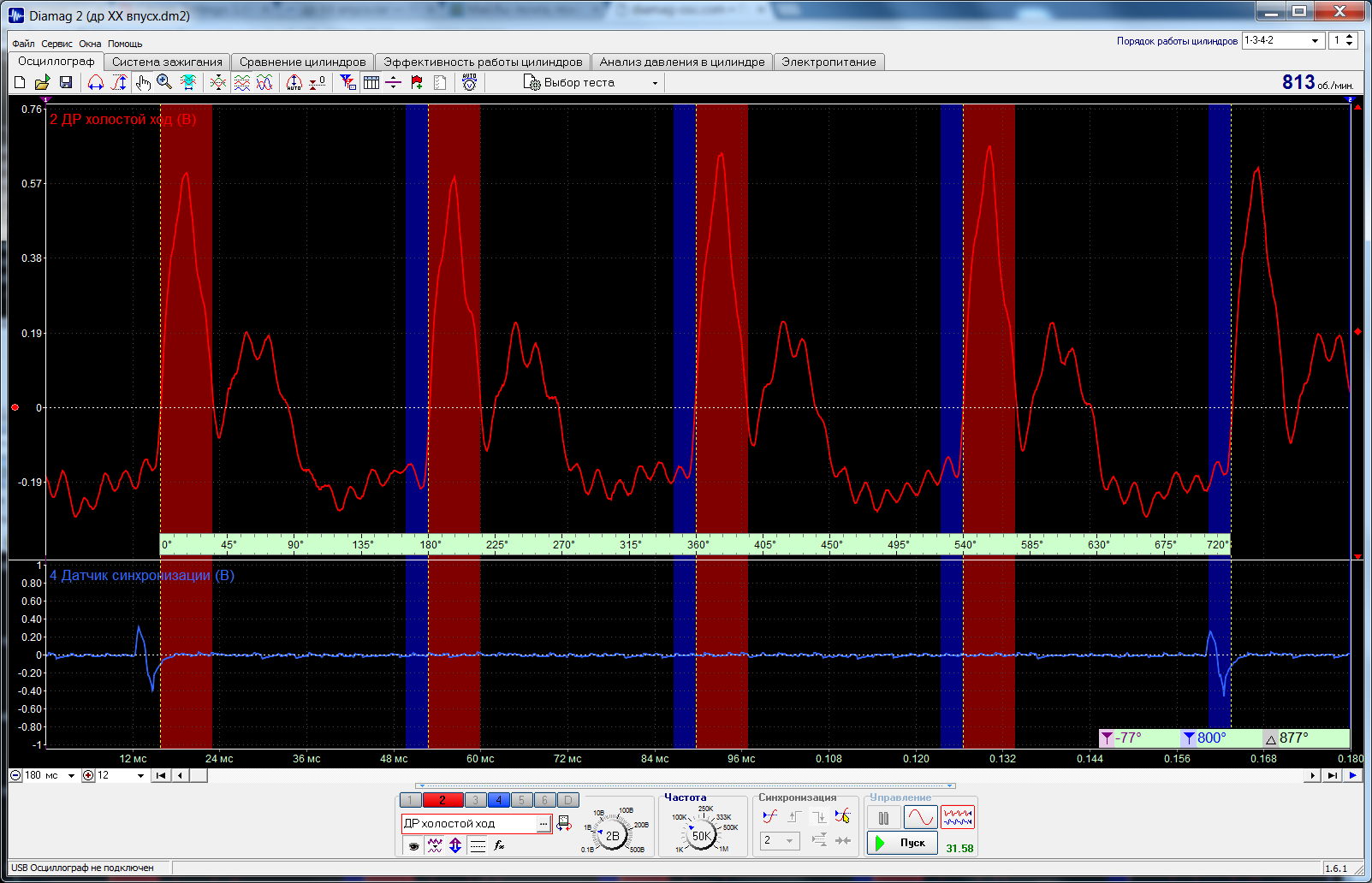1372x883 pixels.
Task: Open channel name browse ellipsis button
Action: click(543, 823)
